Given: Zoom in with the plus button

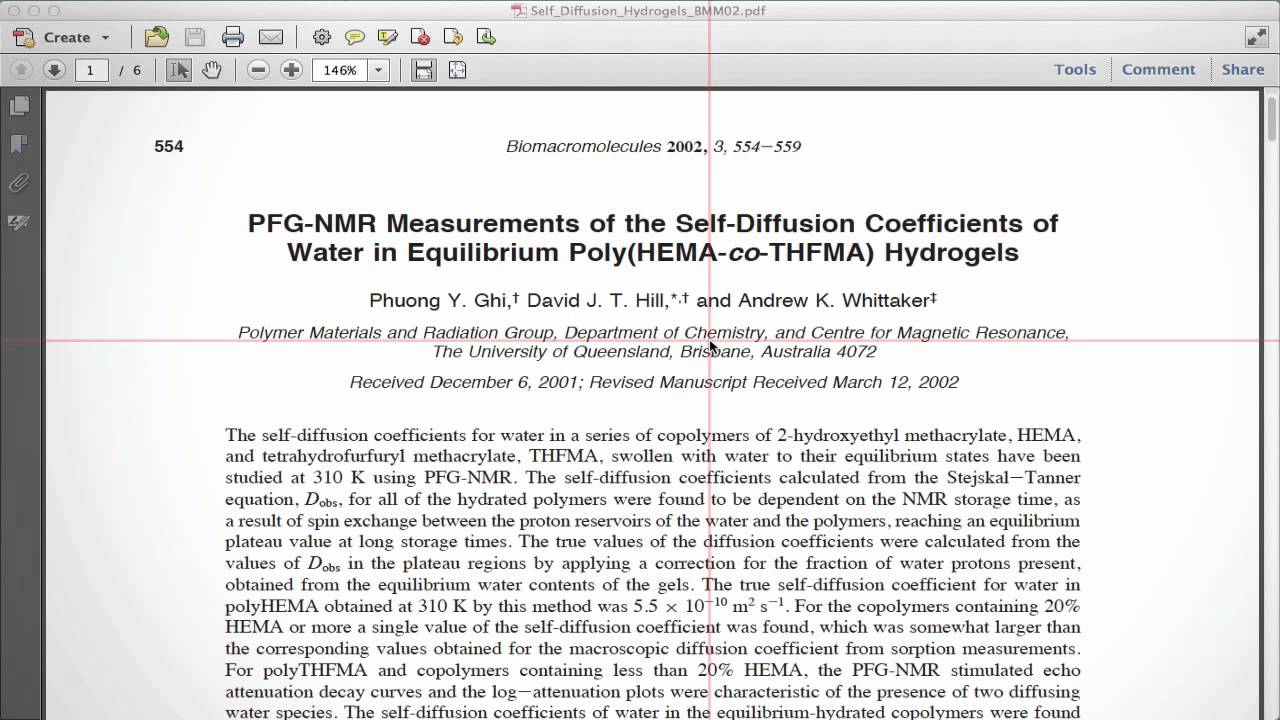Looking at the screenshot, I should point(291,70).
